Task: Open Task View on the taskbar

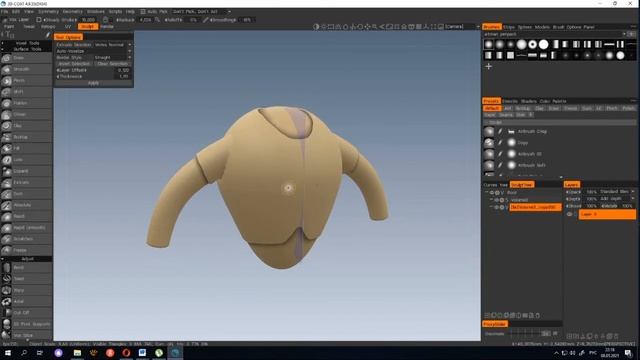Action: pos(40,353)
